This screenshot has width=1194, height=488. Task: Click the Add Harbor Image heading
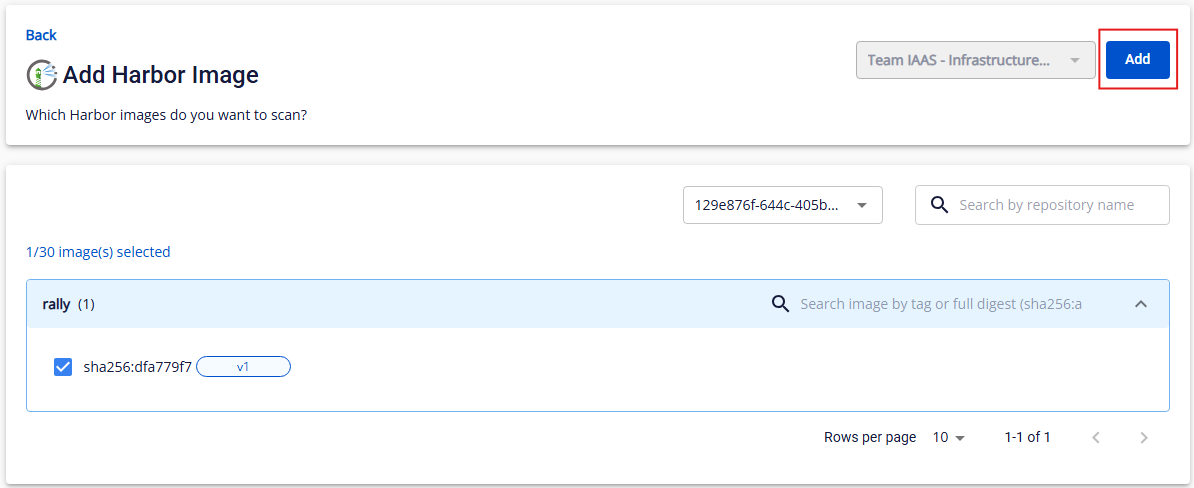pos(161,74)
